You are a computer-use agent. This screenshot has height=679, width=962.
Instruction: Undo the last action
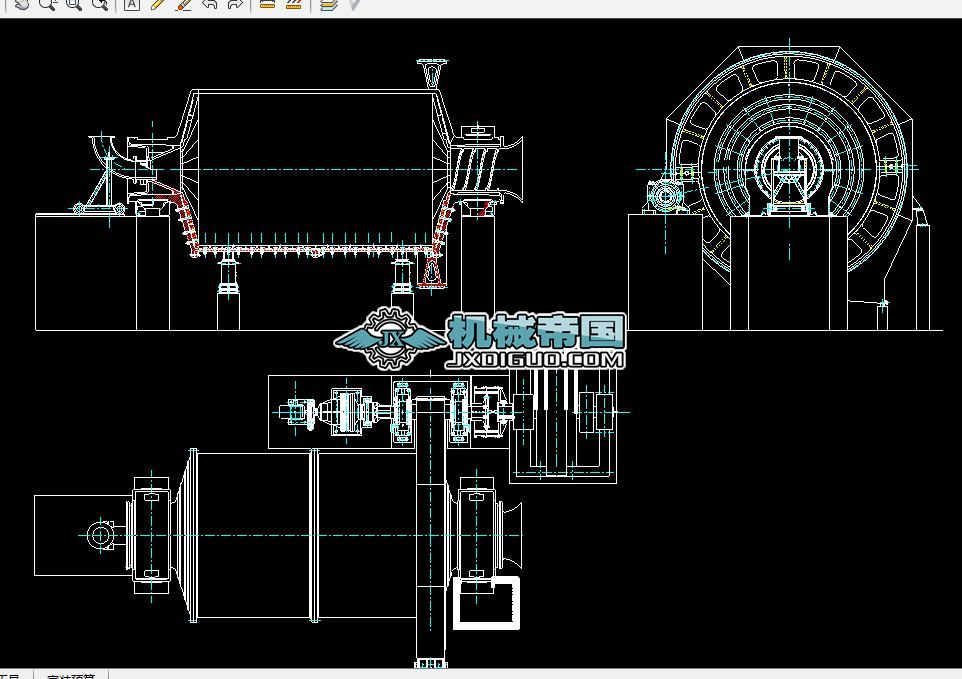pos(209,4)
